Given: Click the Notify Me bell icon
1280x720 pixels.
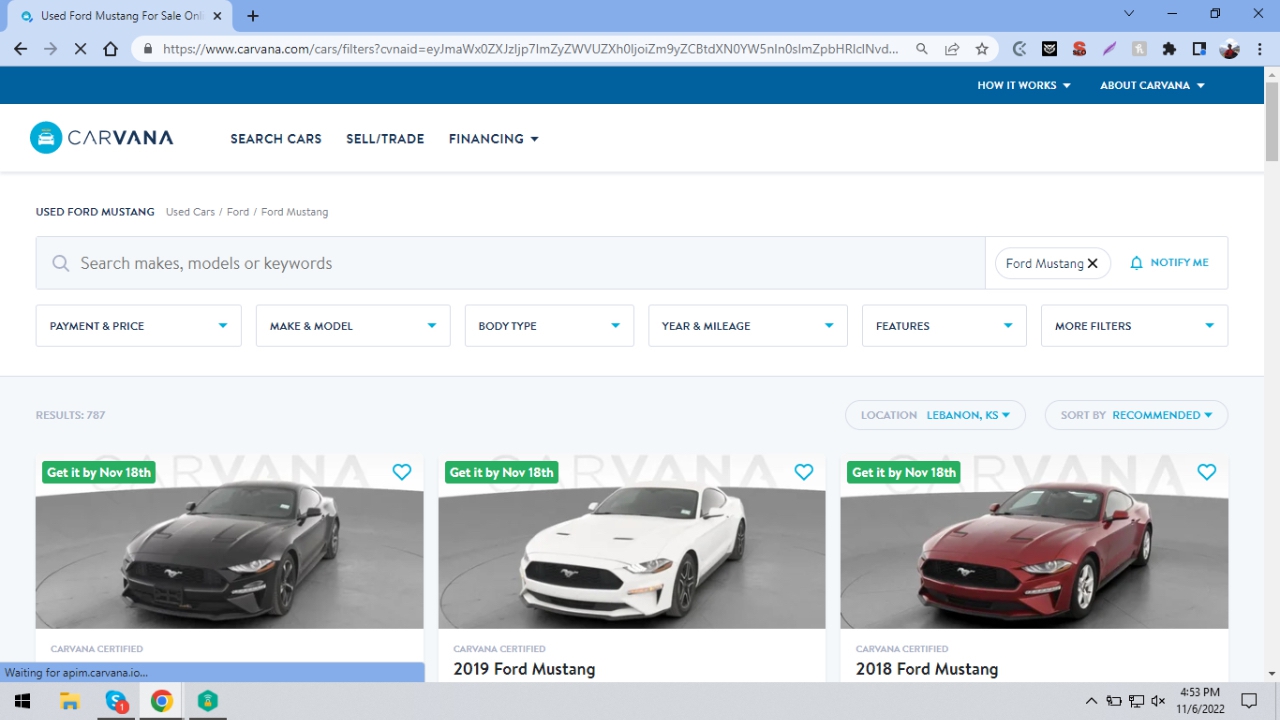Looking at the screenshot, I should [1136, 263].
